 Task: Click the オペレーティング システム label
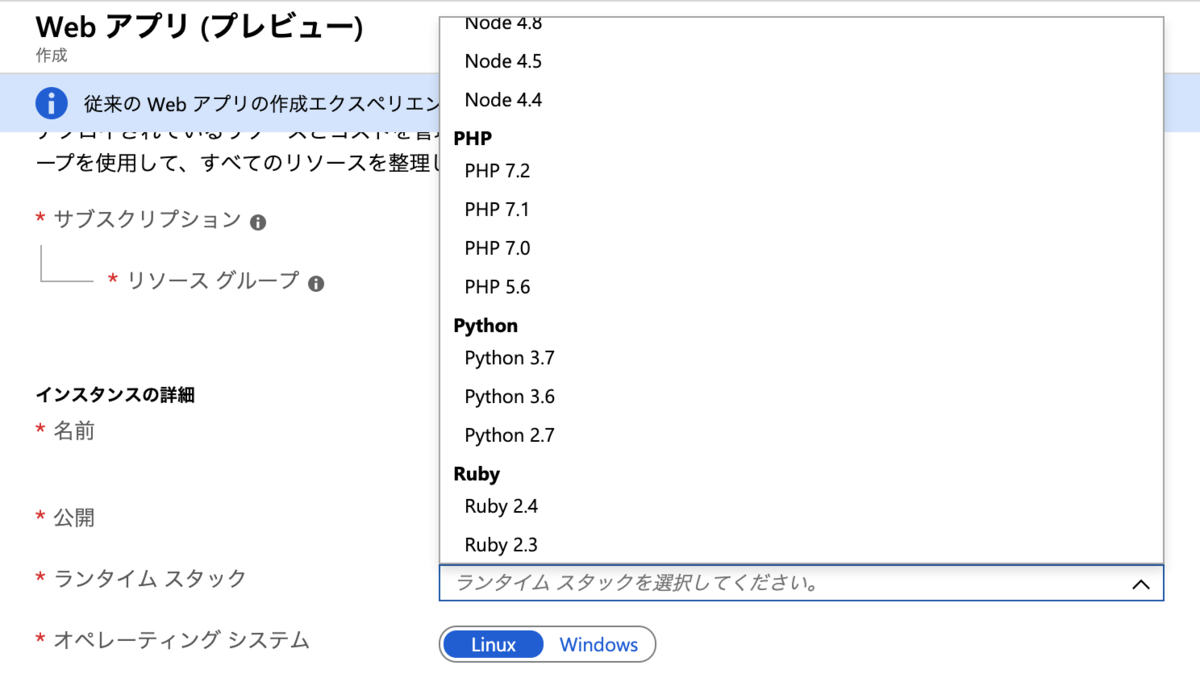click(x=181, y=640)
